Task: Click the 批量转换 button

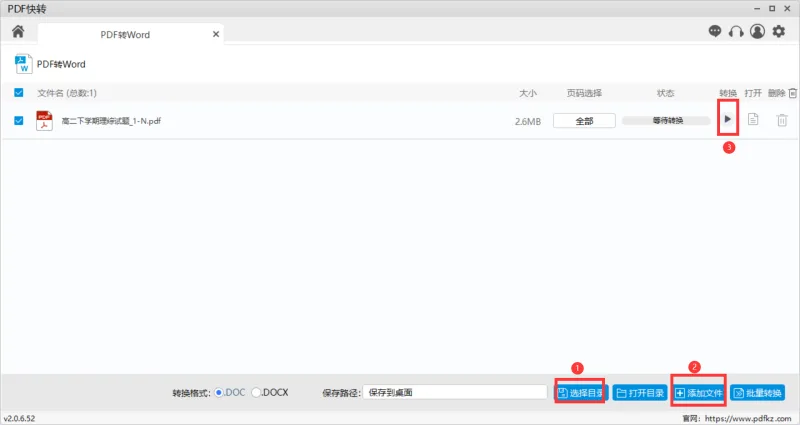Action: click(x=758, y=393)
